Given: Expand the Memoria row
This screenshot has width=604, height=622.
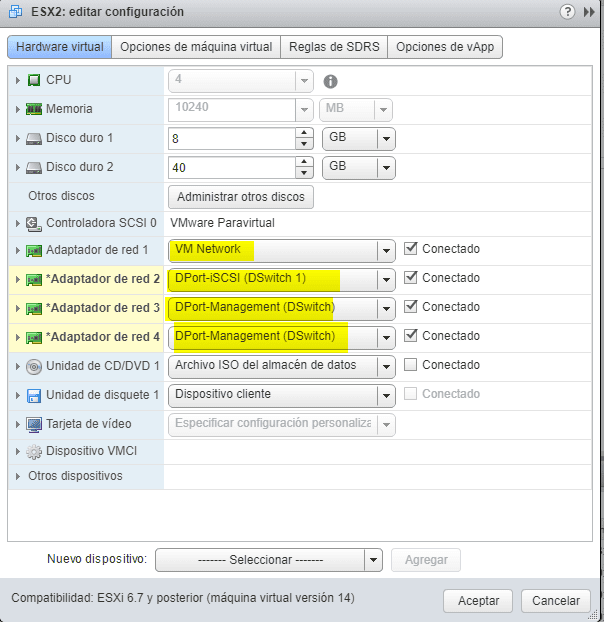Looking at the screenshot, I should point(17,109).
